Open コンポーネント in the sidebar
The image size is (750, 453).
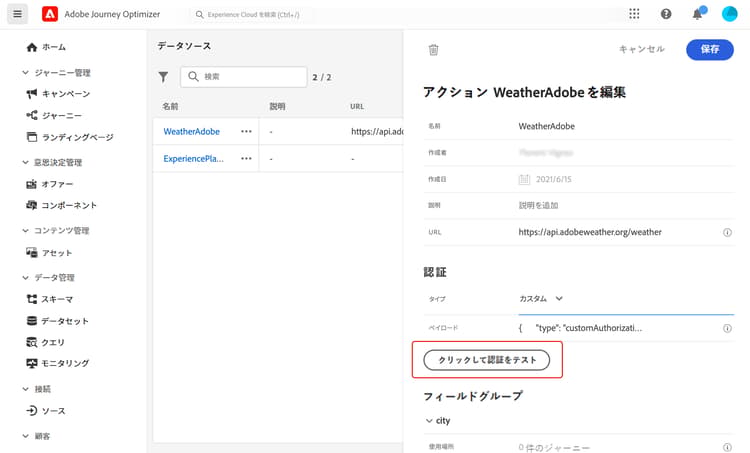[69, 205]
